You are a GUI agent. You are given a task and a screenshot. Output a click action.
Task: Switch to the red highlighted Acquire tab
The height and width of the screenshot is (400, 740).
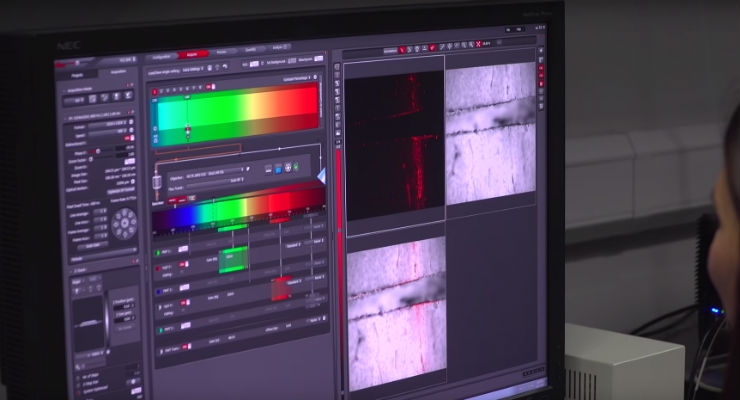point(193,55)
